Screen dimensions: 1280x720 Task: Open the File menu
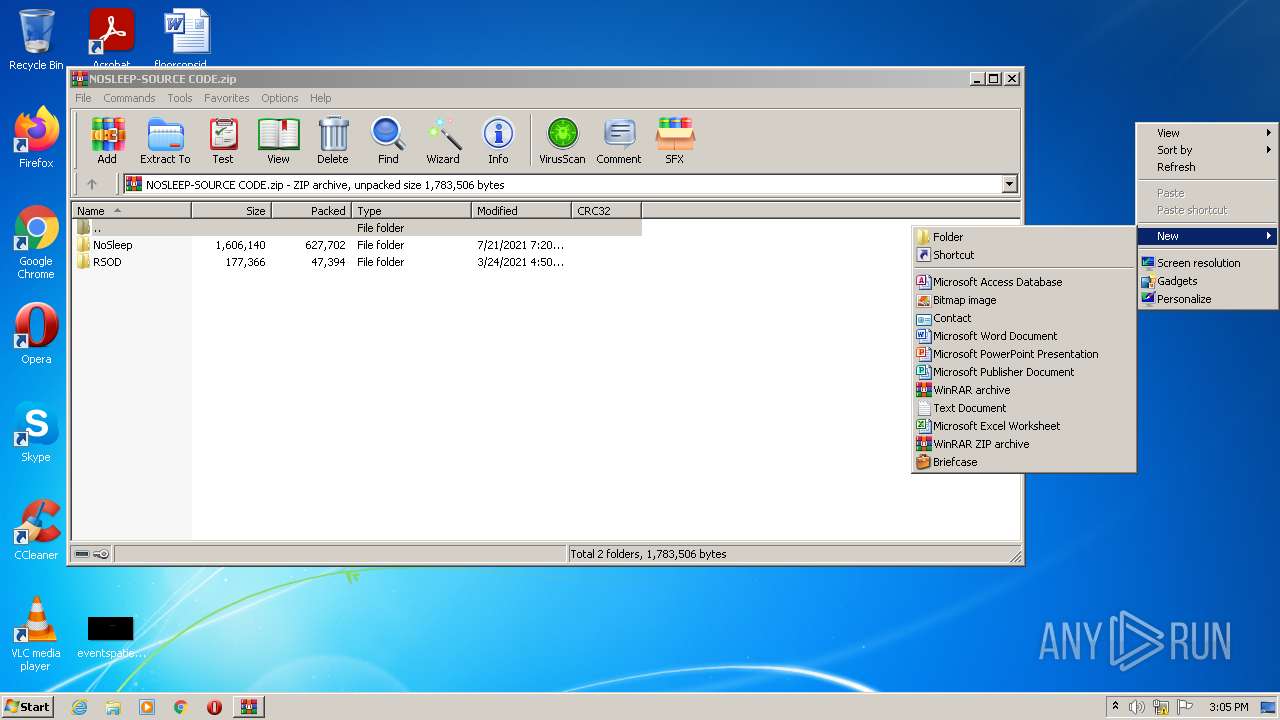83,98
